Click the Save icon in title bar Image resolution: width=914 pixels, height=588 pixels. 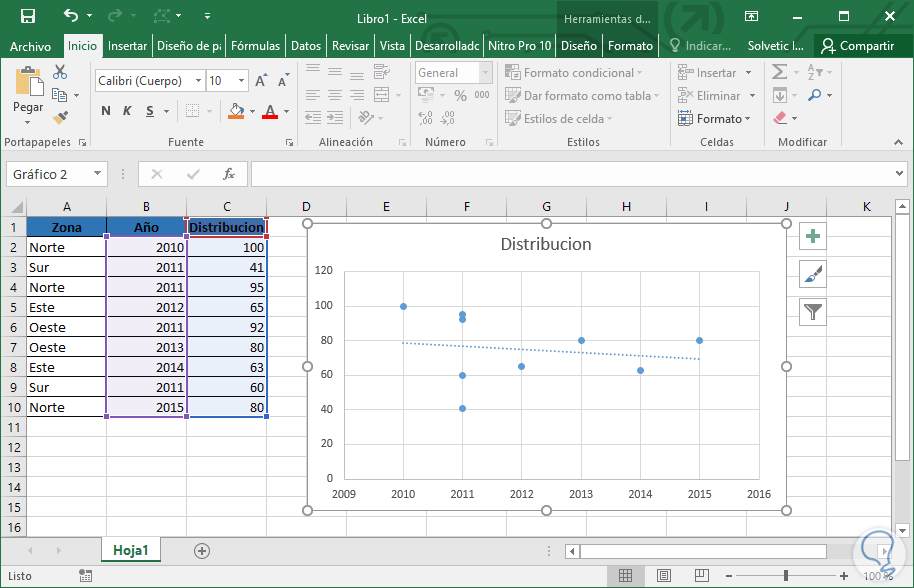(x=28, y=16)
